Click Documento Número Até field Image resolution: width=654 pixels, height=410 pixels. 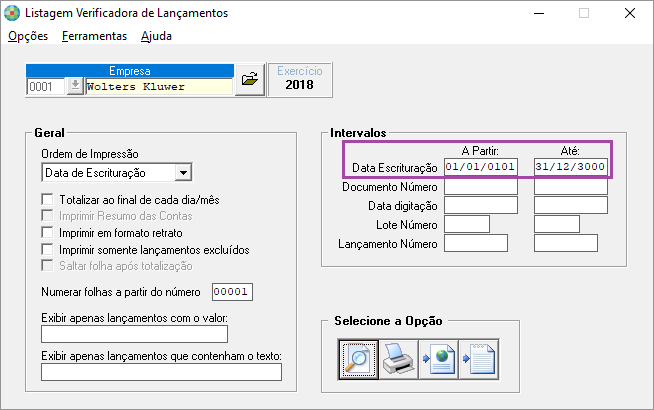click(x=571, y=186)
